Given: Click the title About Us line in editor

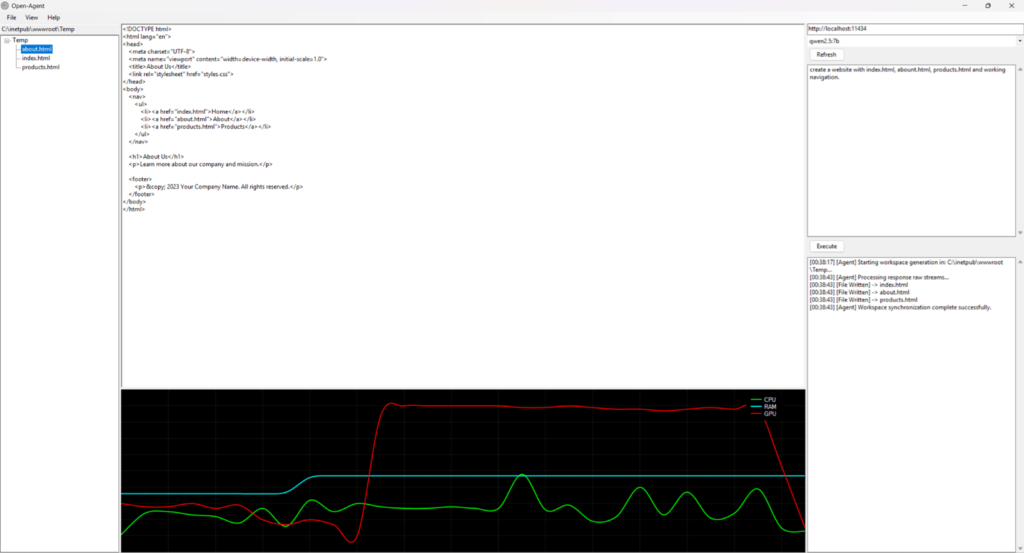Looking at the screenshot, I should point(160,67).
